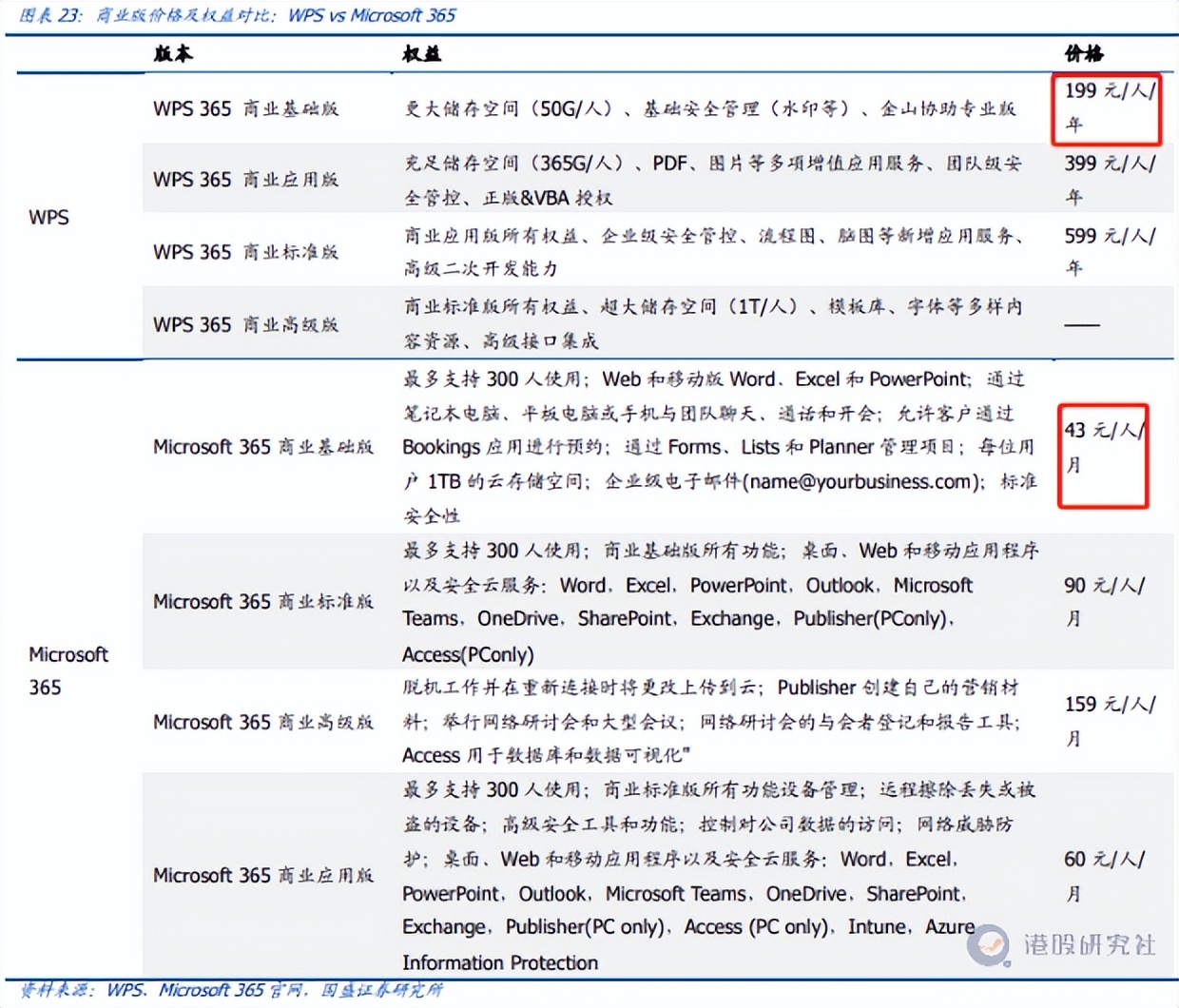1179x1008 pixels.
Task: Click benefits text starting '充足储存空间（365G/人）'
Action: click(x=713, y=180)
